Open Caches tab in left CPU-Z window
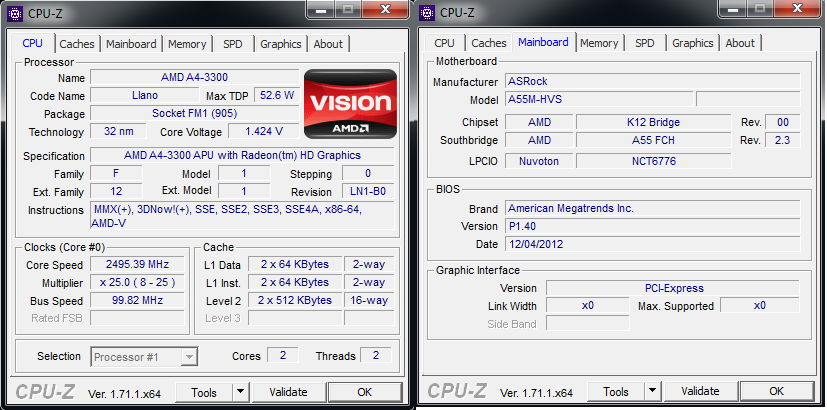The image size is (827, 410). point(77,44)
